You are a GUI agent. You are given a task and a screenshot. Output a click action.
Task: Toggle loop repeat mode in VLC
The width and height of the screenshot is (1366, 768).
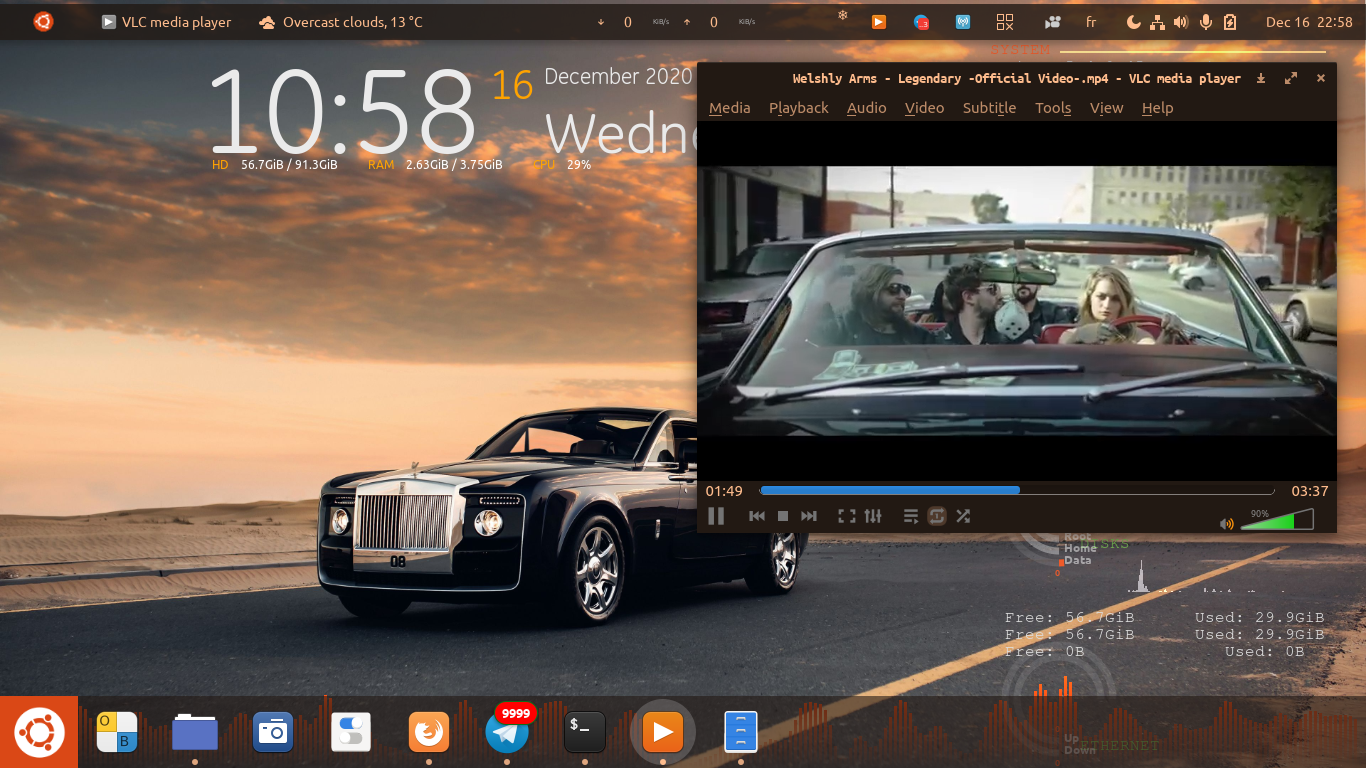pyautogui.click(x=937, y=516)
